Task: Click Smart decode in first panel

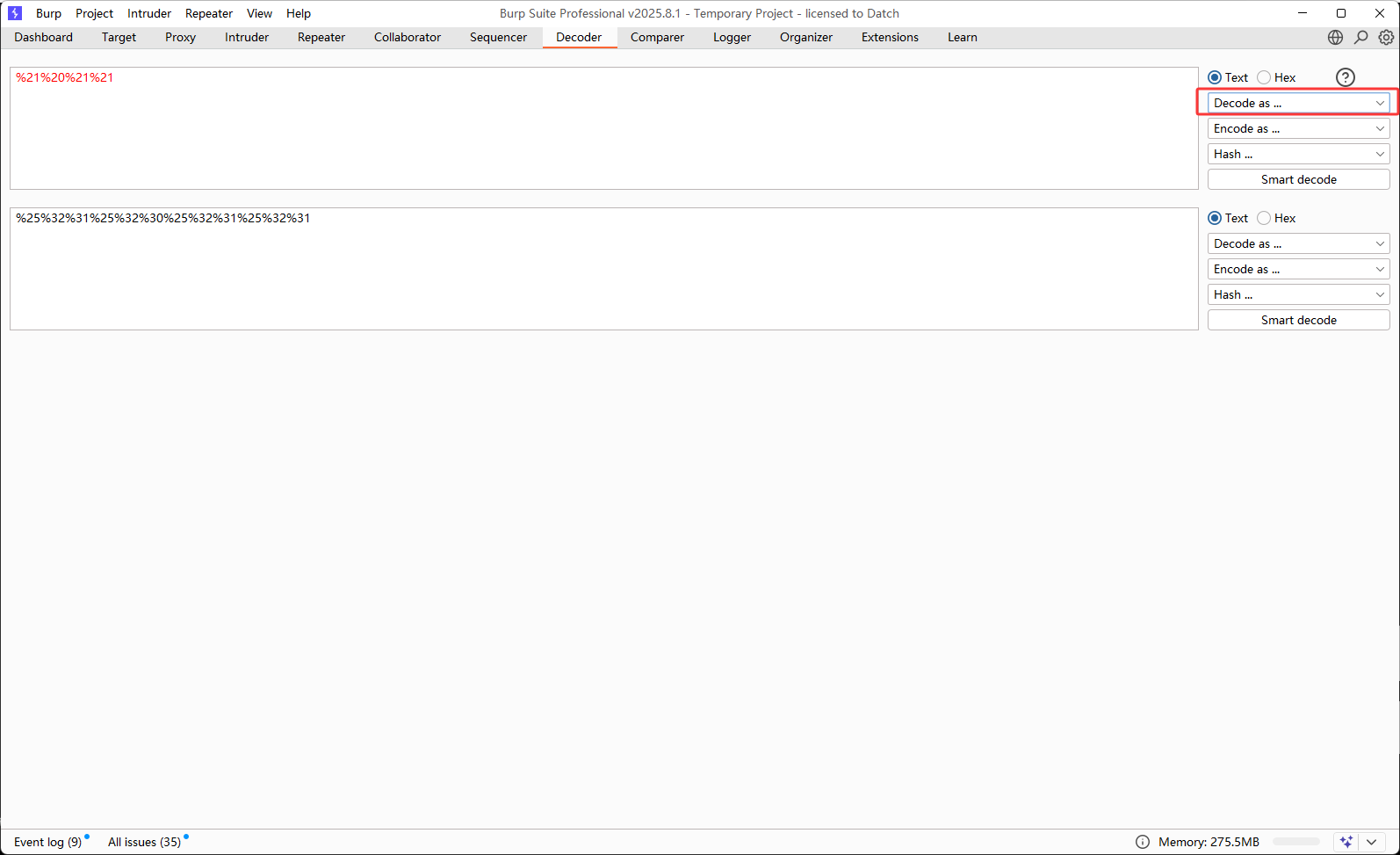Action: tap(1298, 179)
